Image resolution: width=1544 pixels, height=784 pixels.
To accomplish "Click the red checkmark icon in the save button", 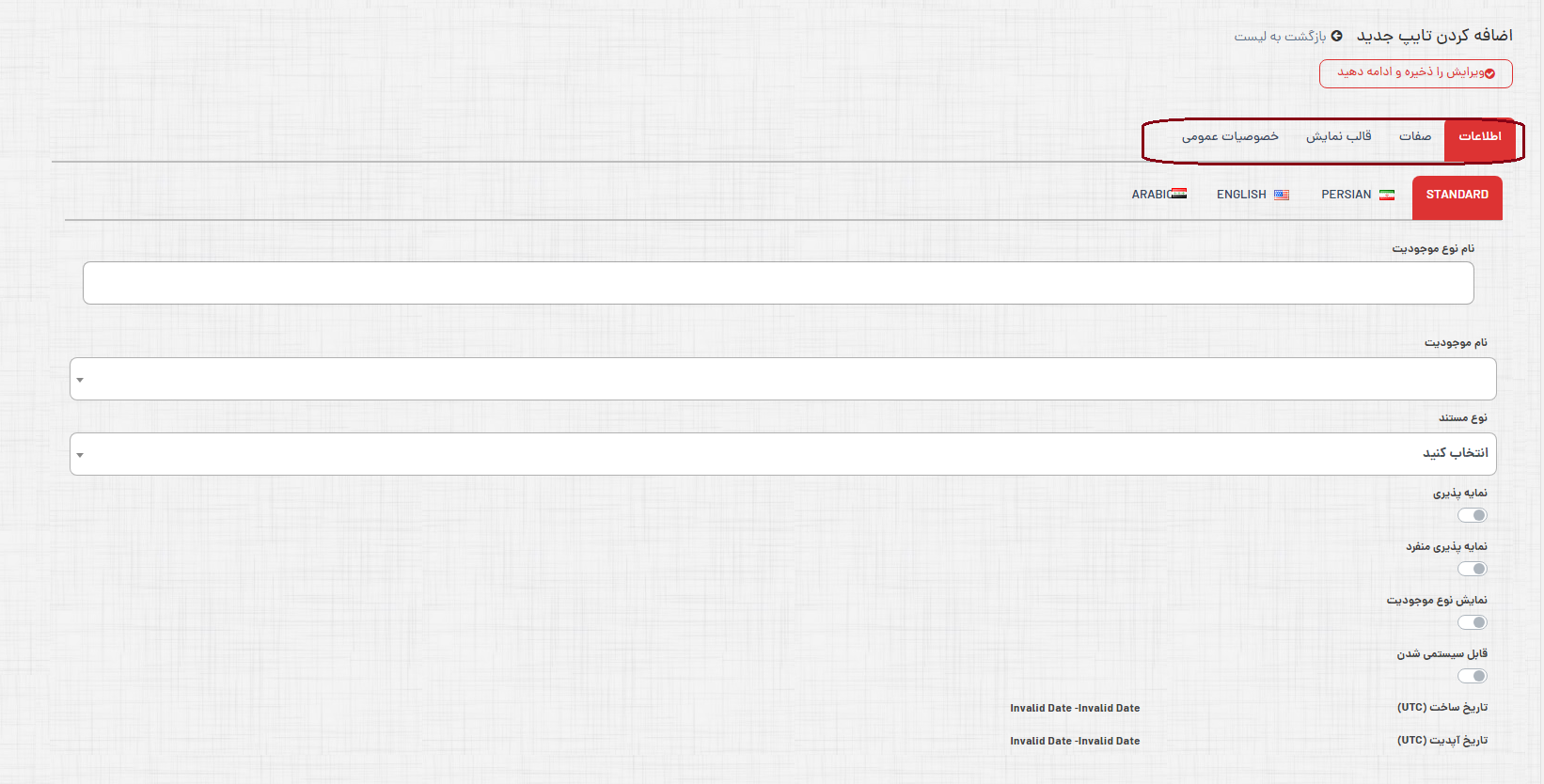I will (x=1489, y=73).
